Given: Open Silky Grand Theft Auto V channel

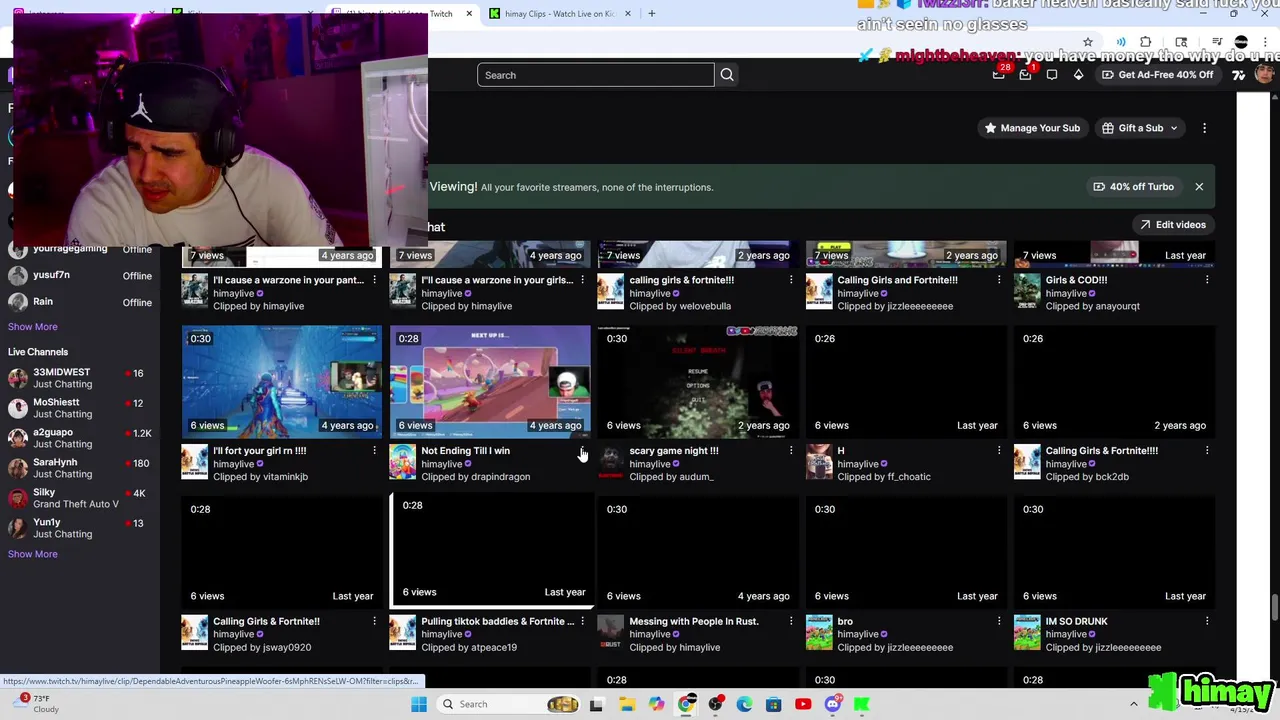Looking at the screenshot, I should point(78,498).
